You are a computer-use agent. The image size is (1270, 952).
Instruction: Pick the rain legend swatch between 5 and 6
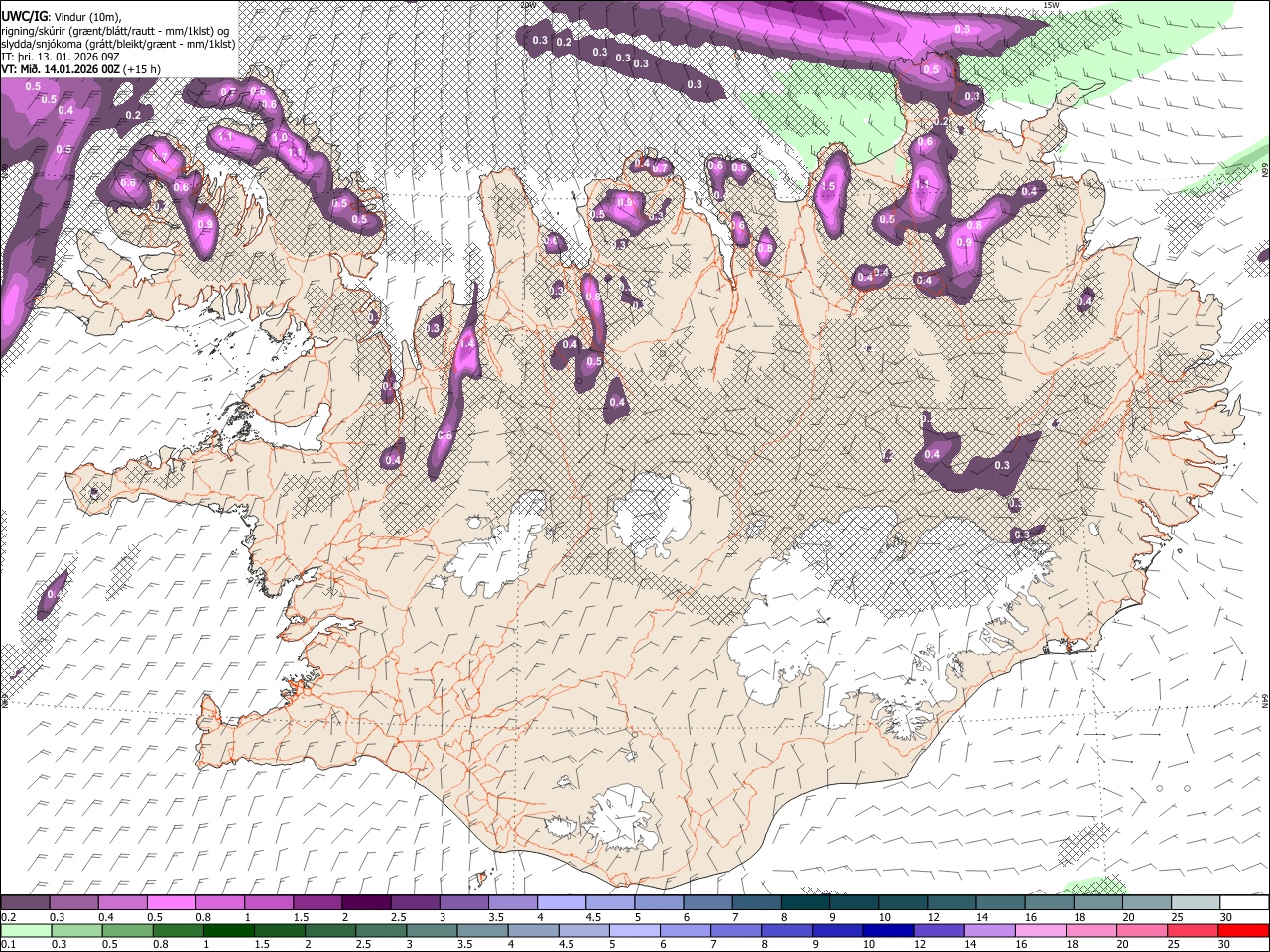(634, 930)
